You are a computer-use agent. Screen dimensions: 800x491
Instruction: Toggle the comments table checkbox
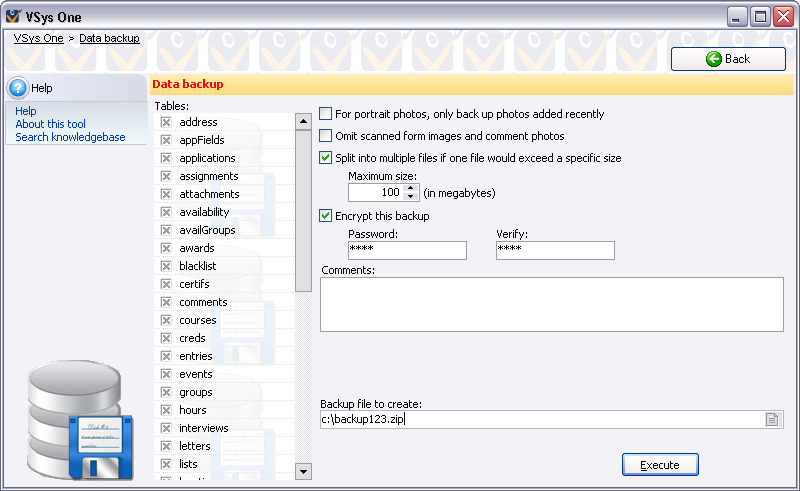166,302
